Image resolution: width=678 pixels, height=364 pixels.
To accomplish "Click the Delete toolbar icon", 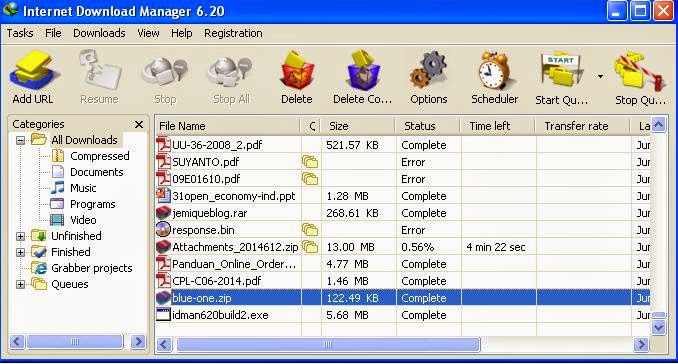I will pos(297,70).
